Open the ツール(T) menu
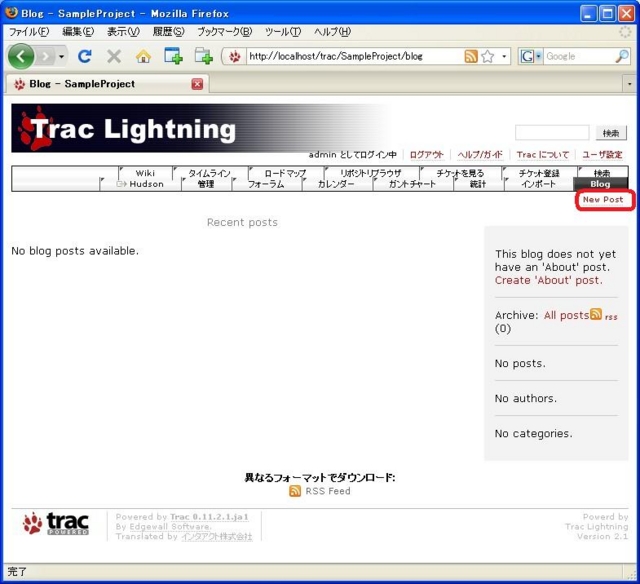Image resolution: width=640 pixels, height=584 pixels. click(283, 32)
